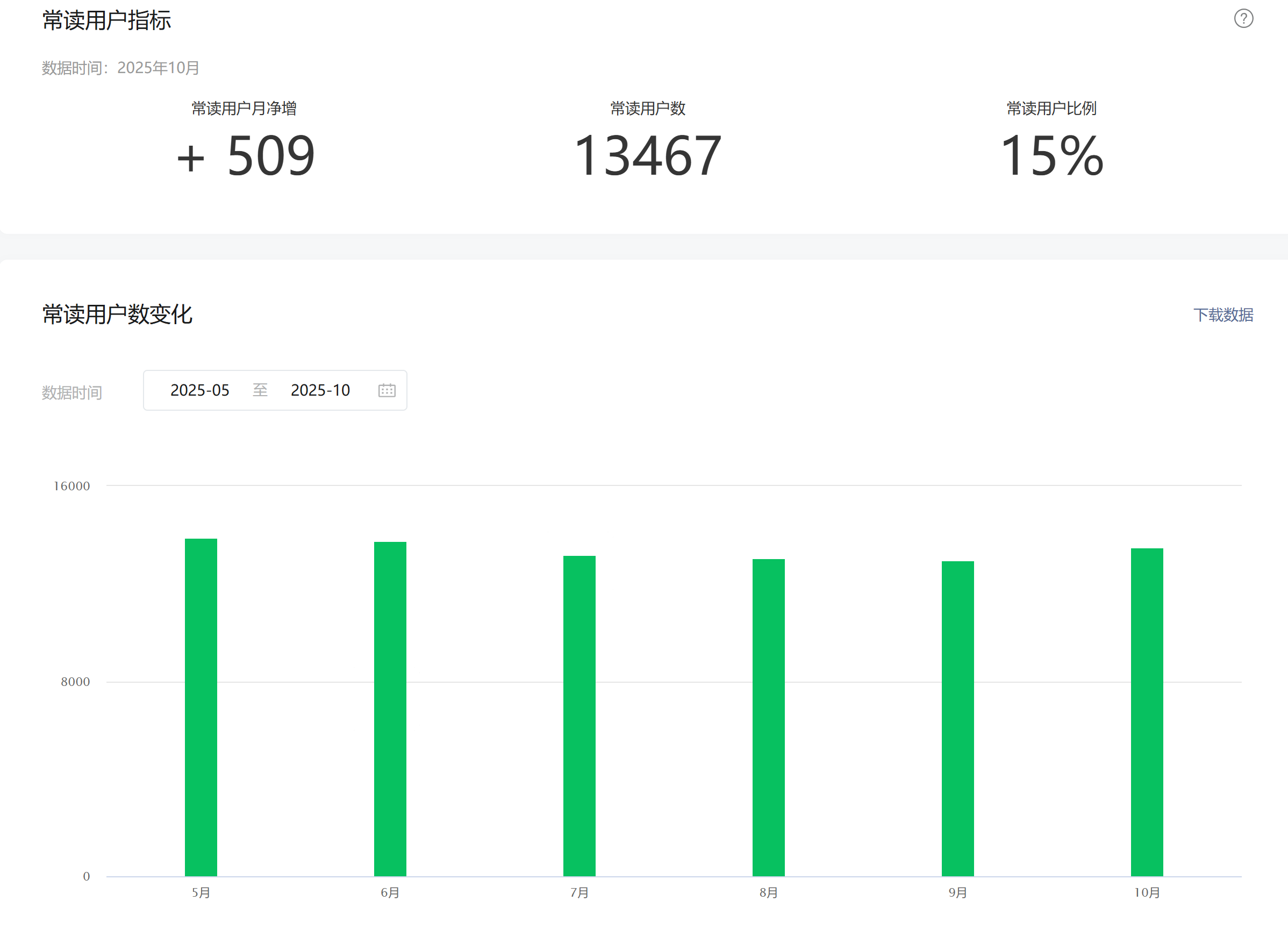Viewport: 1288px width, 944px height.
Task: Click the end date 2025-10 field
Action: coord(320,390)
